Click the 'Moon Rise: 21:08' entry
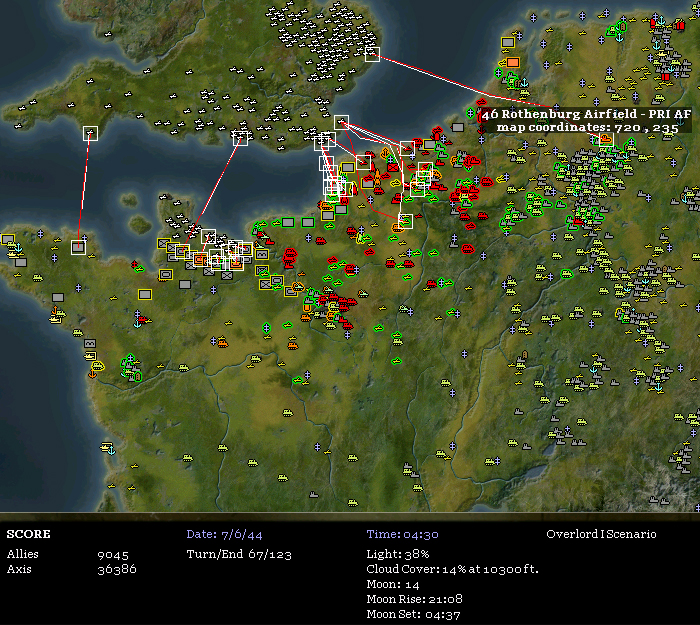 tap(414, 599)
